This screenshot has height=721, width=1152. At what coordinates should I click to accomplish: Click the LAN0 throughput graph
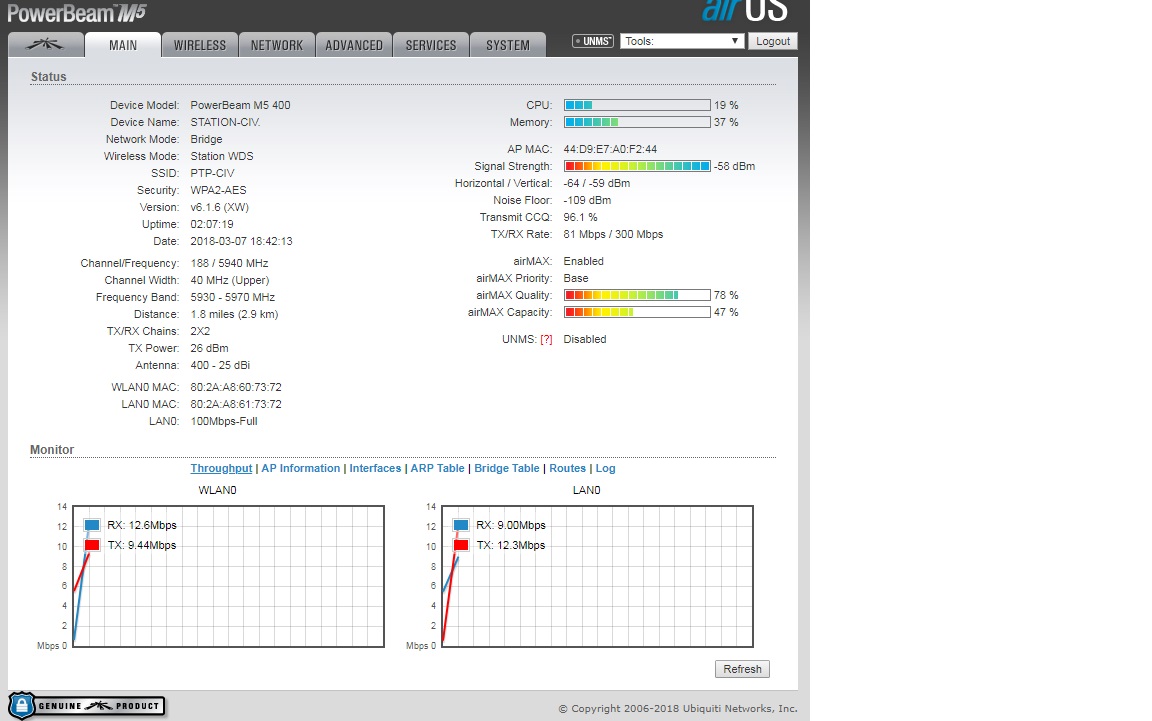[597, 576]
